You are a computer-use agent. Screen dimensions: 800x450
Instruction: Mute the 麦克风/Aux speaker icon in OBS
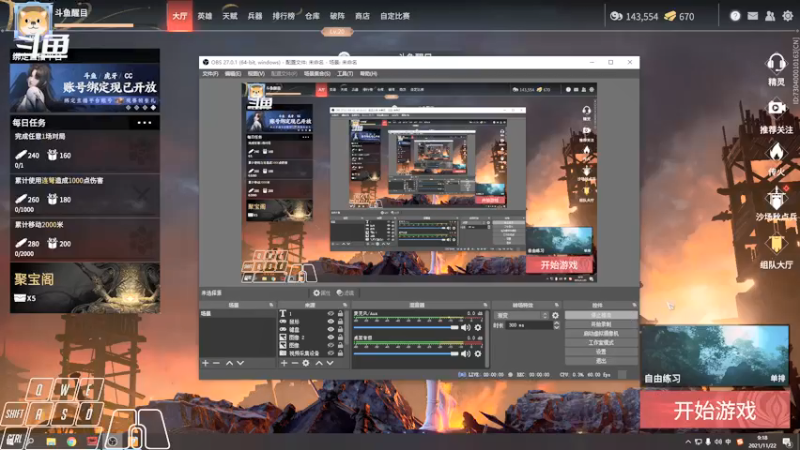click(x=465, y=328)
